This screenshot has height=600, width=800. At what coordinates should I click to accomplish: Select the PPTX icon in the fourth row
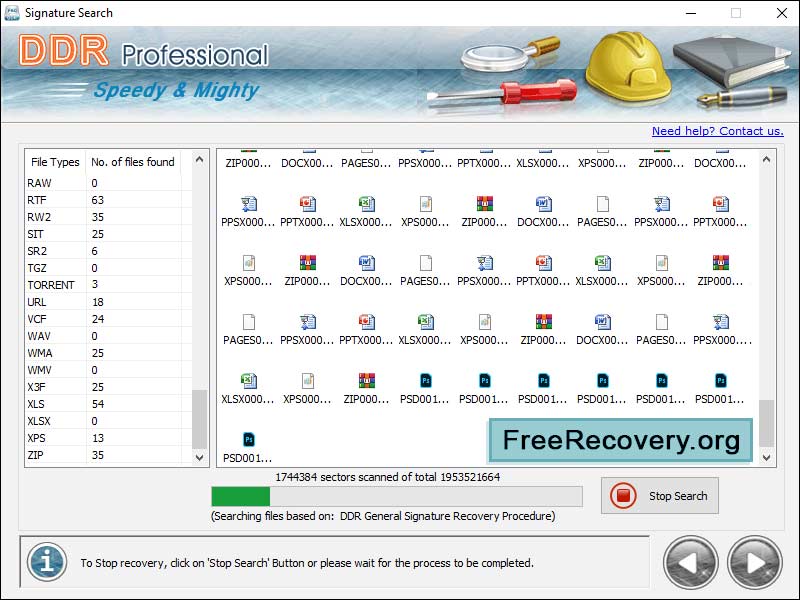tap(366, 321)
